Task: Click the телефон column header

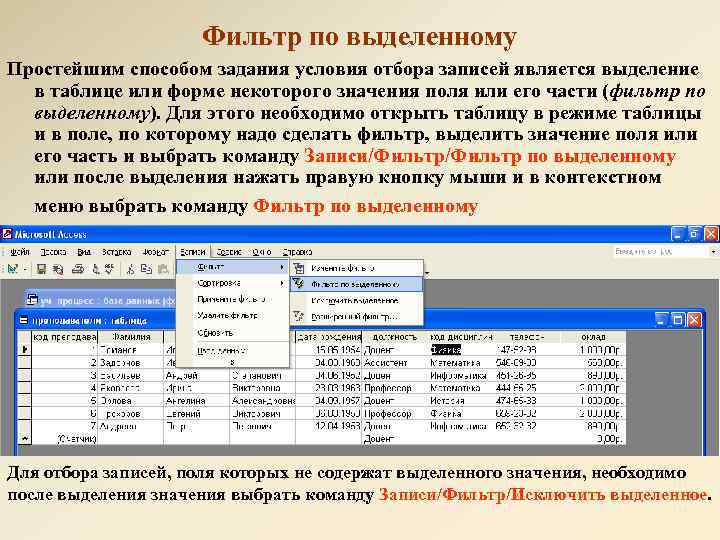Action: pos(527,337)
